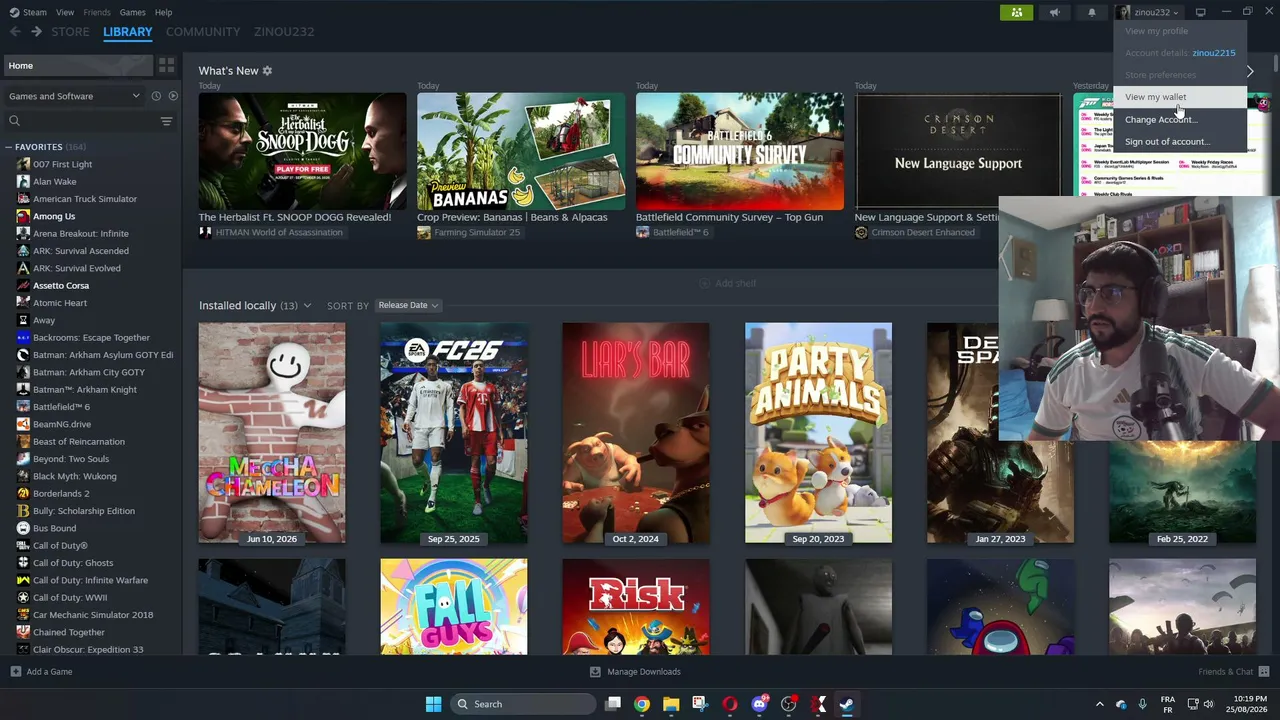Screen dimensions: 1280x720
Task: Open File Explorer from the taskbar
Action: point(671,704)
